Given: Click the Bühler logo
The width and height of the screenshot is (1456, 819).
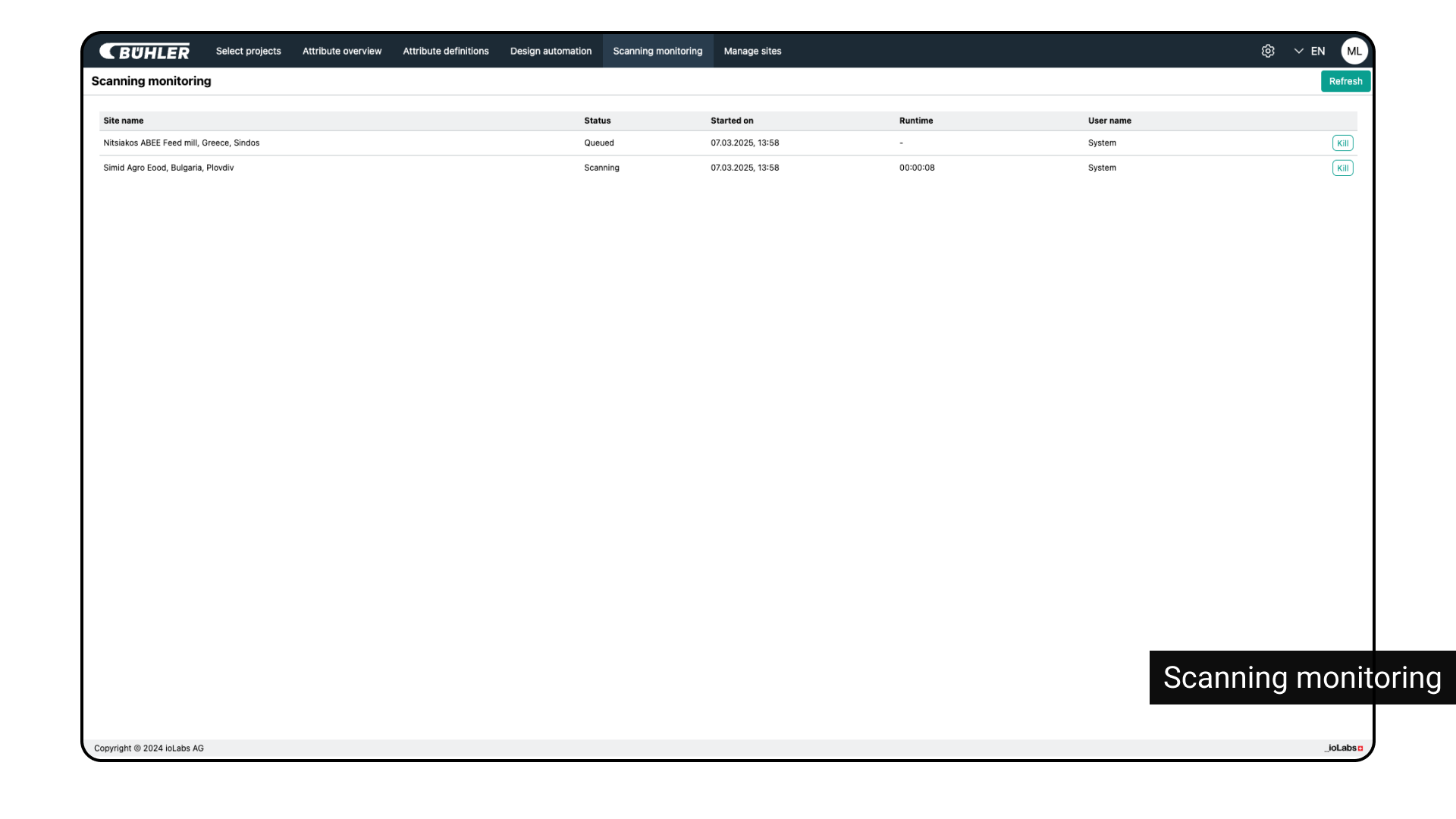Looking at the screenshot, I should (145, 51).
